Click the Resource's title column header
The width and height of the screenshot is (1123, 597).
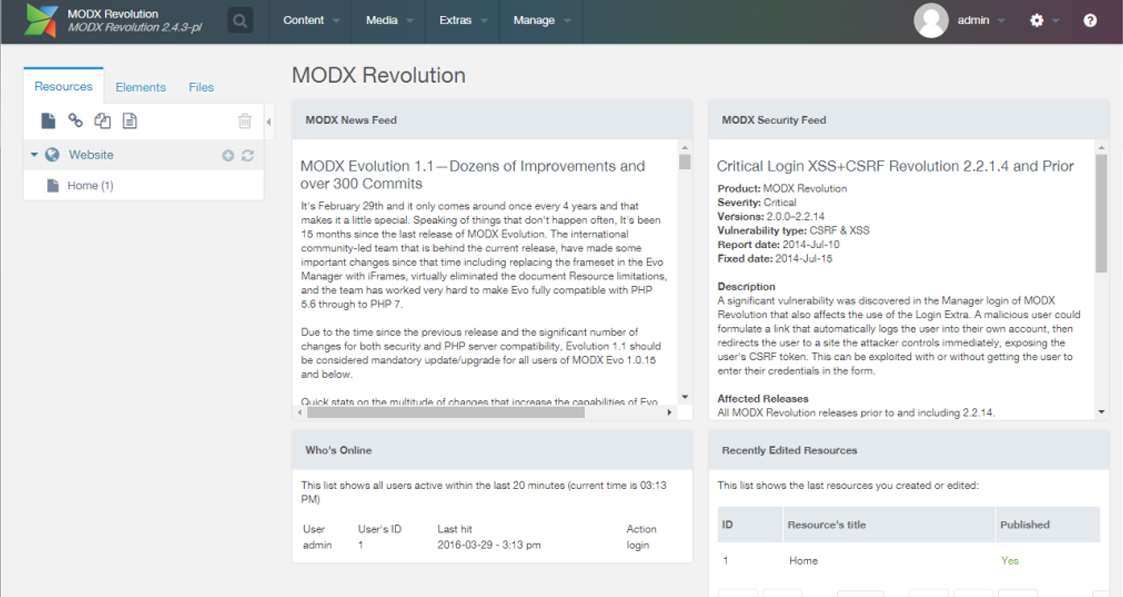tap(888, 525)
